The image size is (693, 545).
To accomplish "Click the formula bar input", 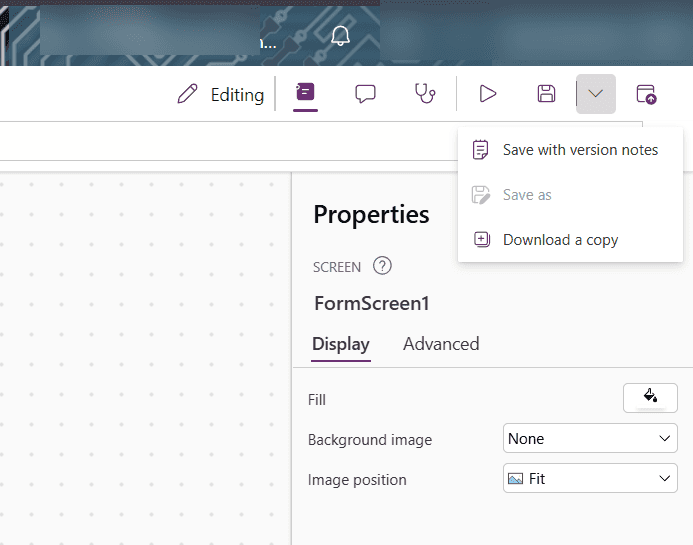I will [228, 141].
